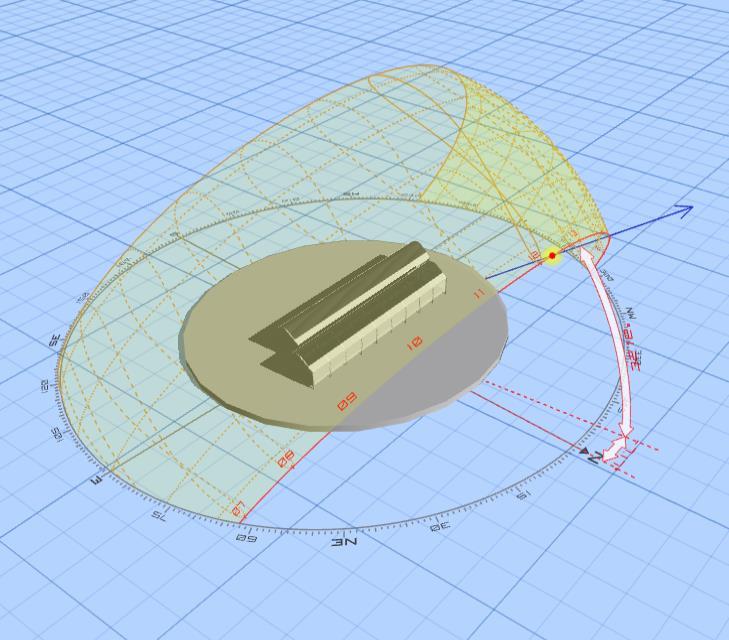Click the 105 degree compass label
729x640 pixels.
point(57,436)
